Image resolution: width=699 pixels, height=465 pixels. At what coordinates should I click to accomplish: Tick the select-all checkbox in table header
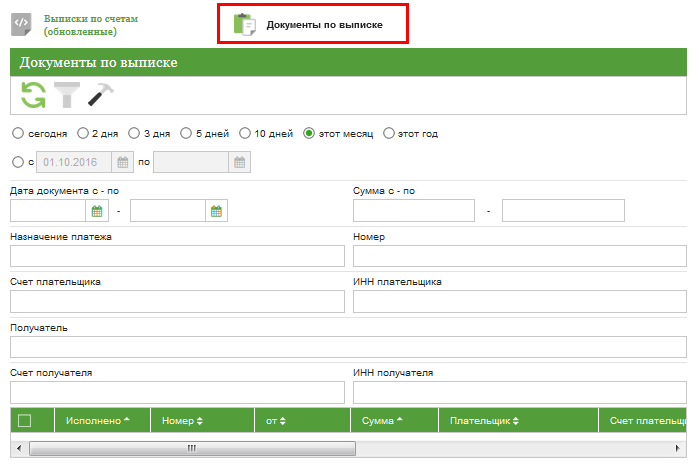[x=25, y=421]
